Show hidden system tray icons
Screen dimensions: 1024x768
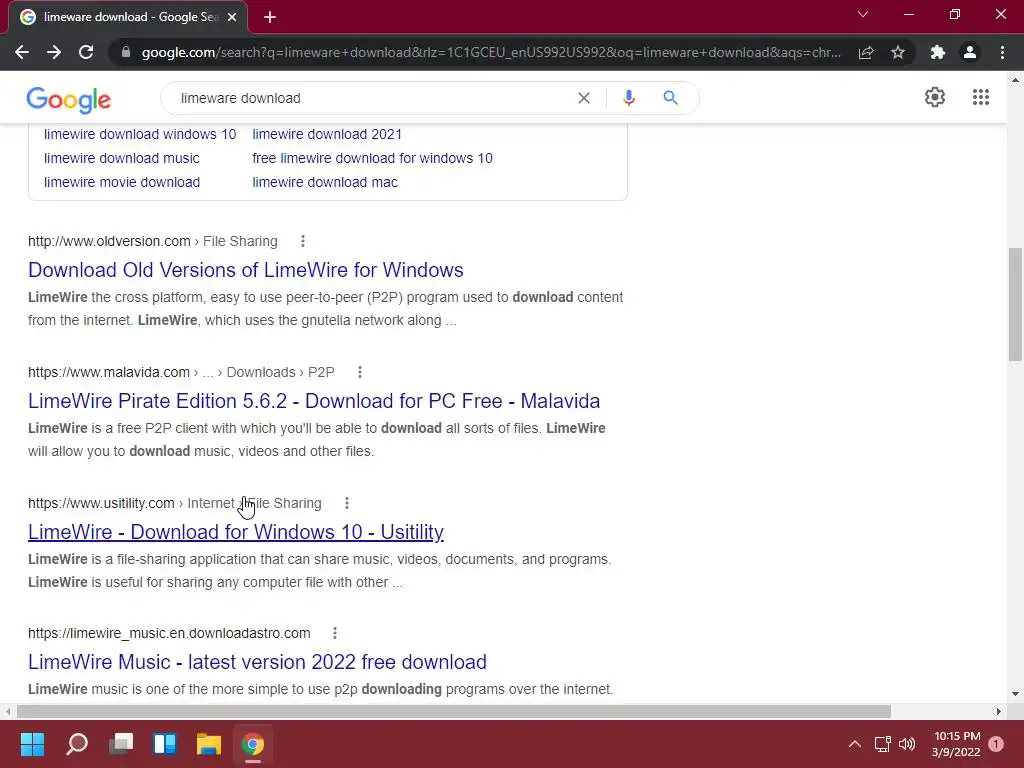pos(854,744)
